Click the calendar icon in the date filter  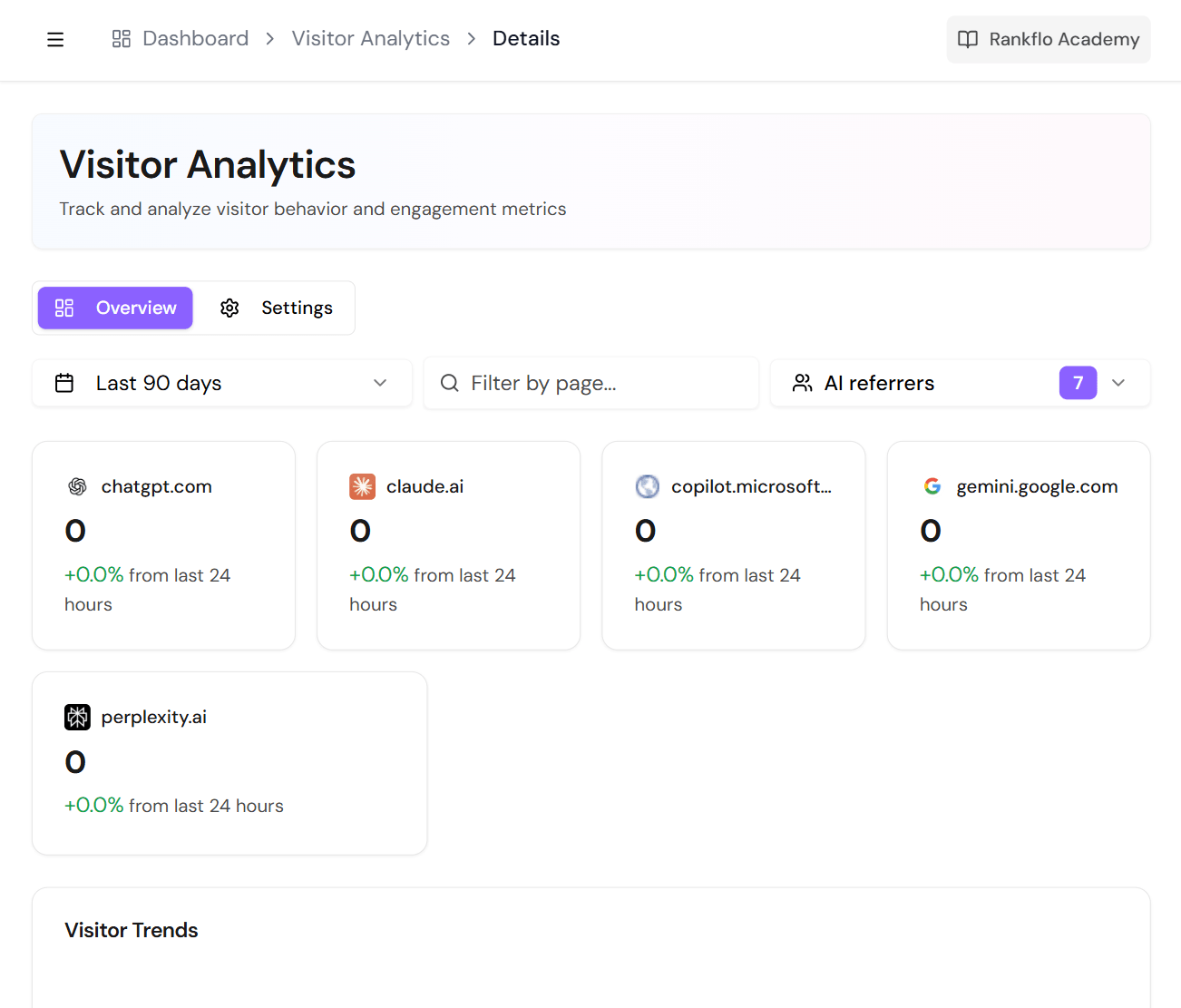(64, 383)
